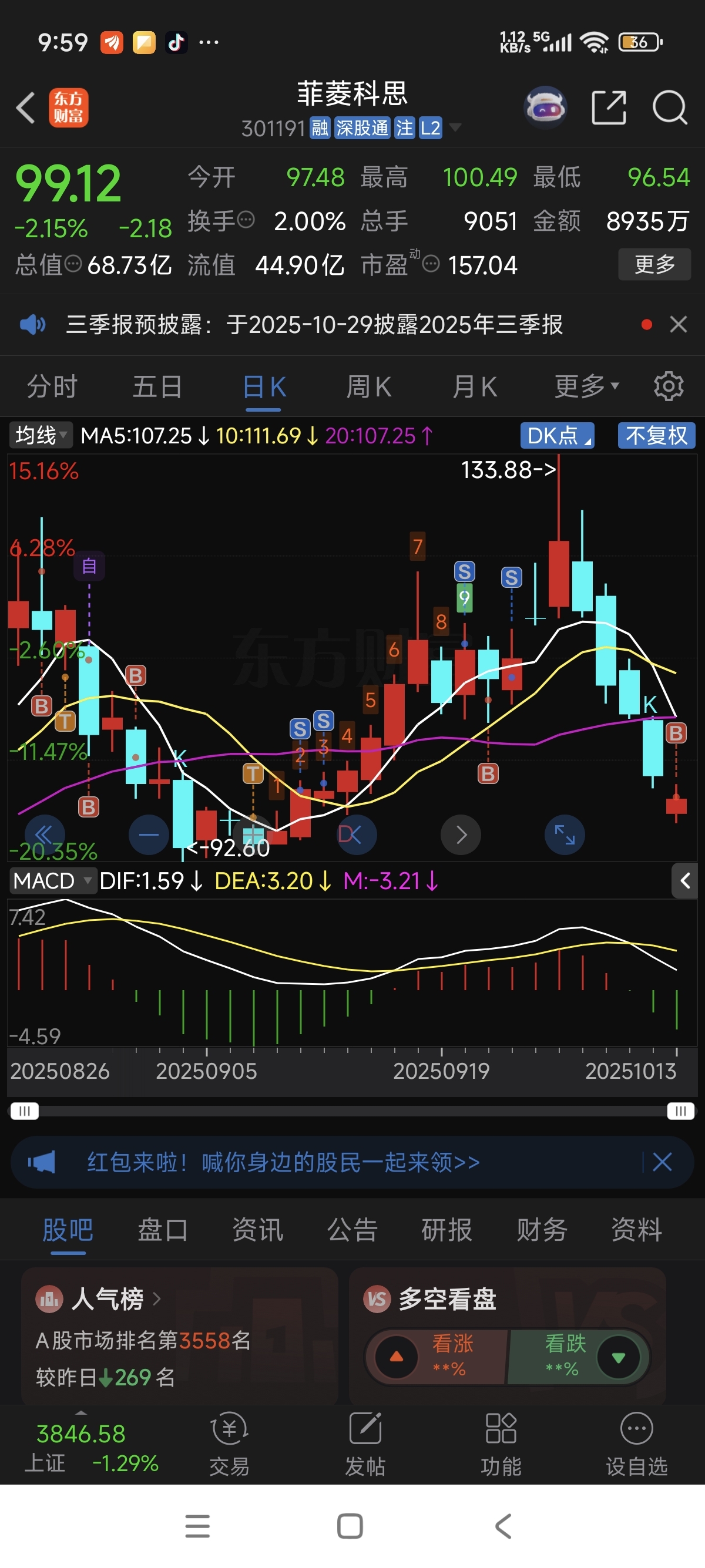The width and height of the screenshot is (705, 1568).
Task: Tap the back arrow in header
Action: (x=26, y=107)
